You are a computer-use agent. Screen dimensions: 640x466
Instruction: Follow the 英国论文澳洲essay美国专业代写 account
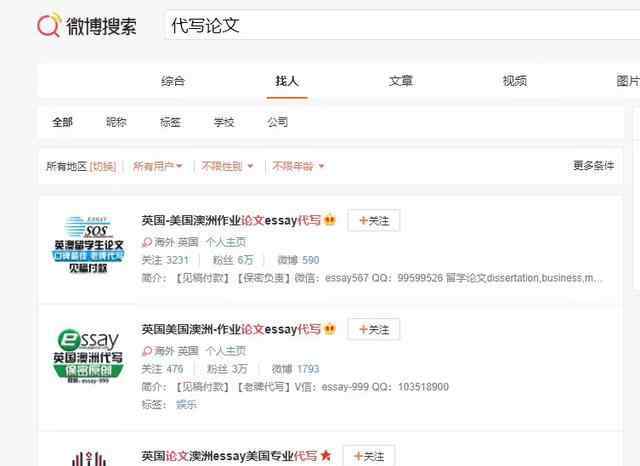[369, 456]
